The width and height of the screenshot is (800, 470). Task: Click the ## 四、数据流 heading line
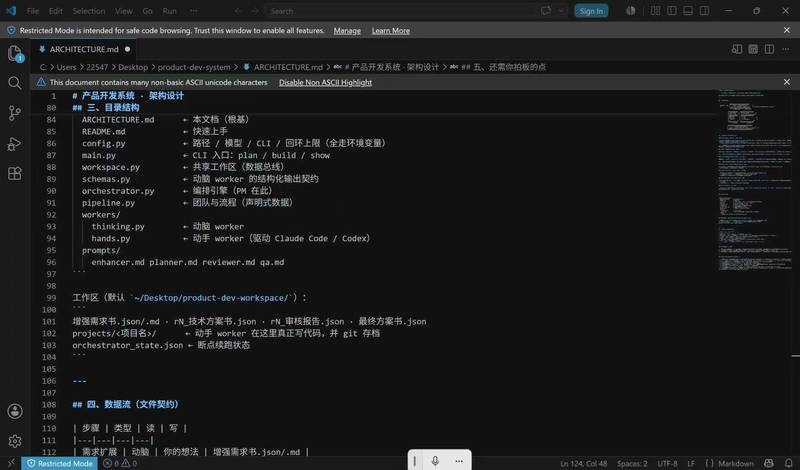coord(126,404)
